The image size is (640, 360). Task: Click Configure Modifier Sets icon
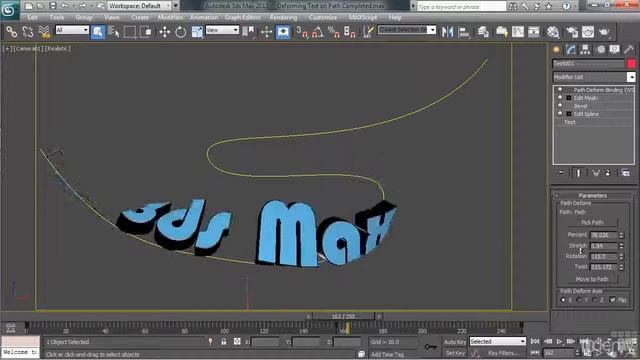point(625,173)
